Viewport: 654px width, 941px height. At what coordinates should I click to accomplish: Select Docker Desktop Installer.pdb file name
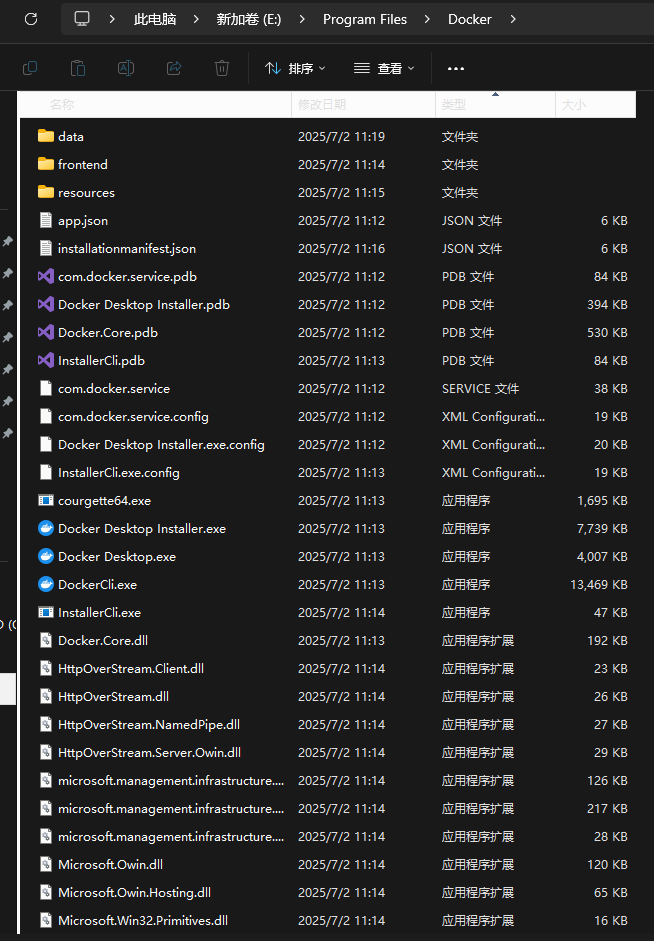pos(143,304)
